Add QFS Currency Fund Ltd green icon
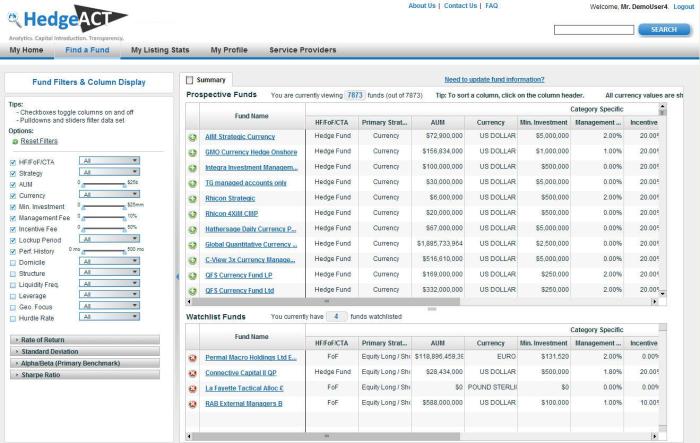The image size is (700, 443). tap(192, 291)
